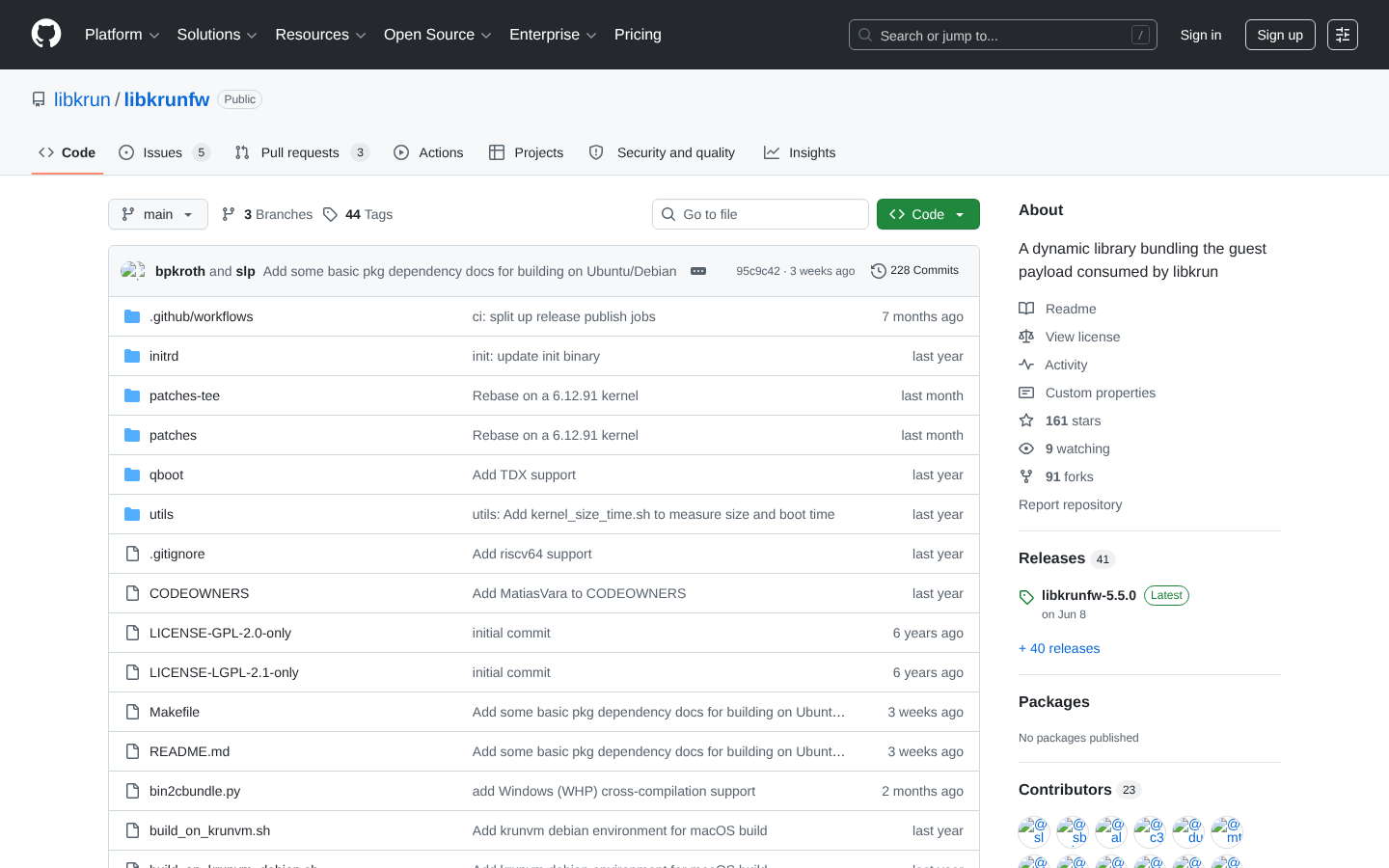Click the Sign up button
Viewport: 1389px width, 868px height.
click(1280, 35)
